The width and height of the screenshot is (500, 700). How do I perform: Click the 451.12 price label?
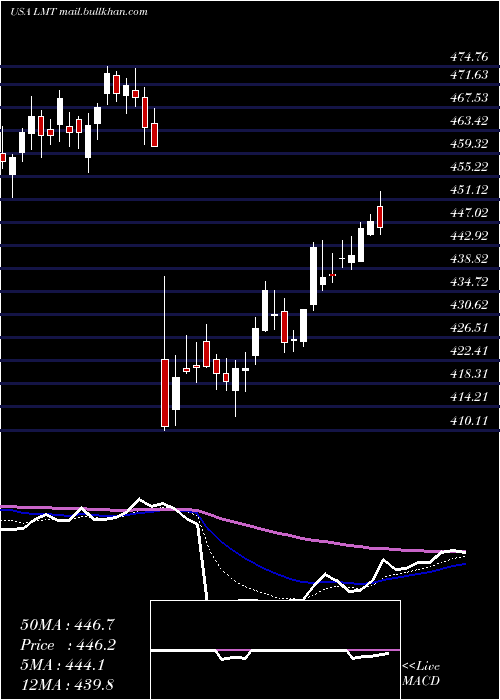(x=469, y=190)
